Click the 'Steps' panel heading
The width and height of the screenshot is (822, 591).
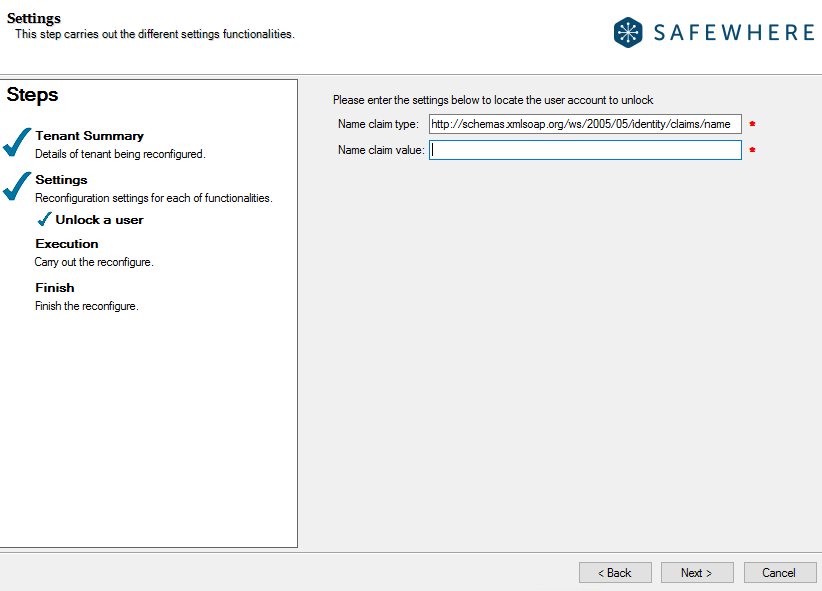click(32, 95)
